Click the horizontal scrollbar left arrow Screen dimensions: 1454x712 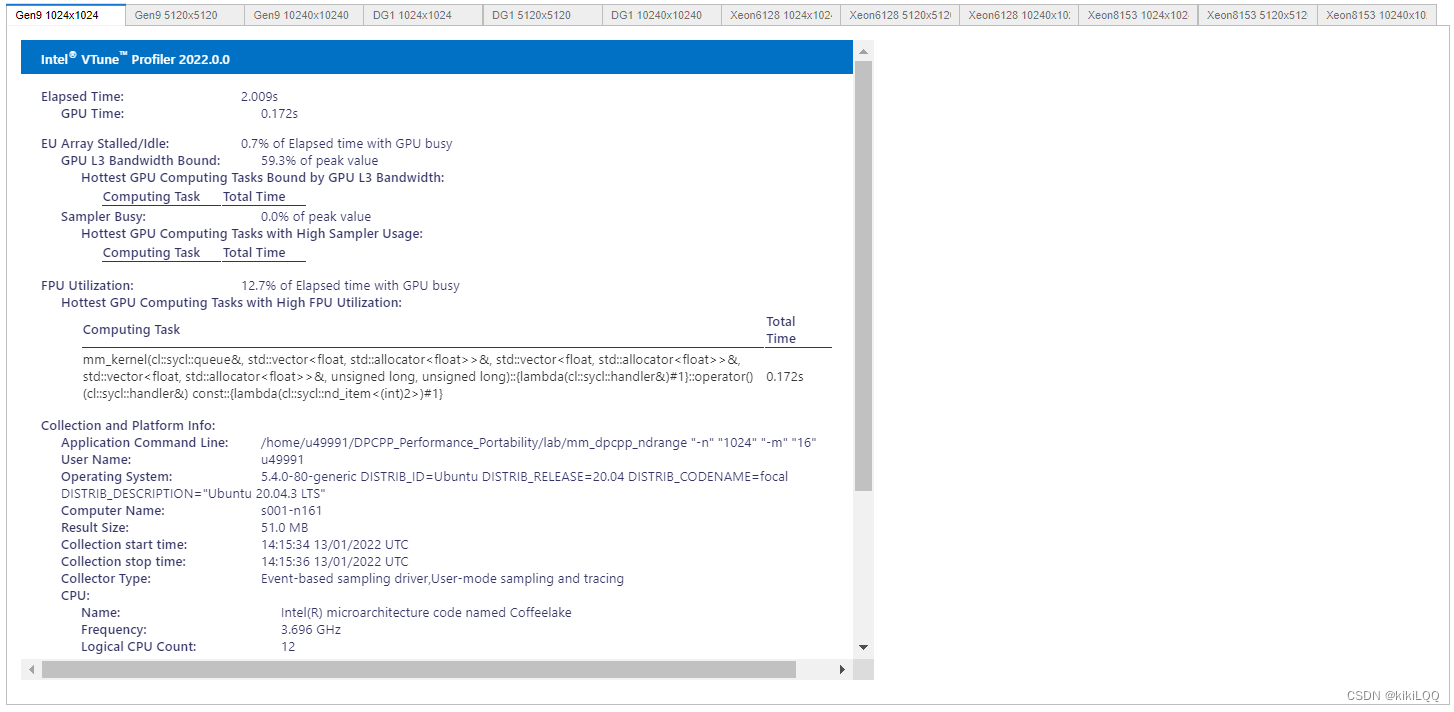pos(30,669)
